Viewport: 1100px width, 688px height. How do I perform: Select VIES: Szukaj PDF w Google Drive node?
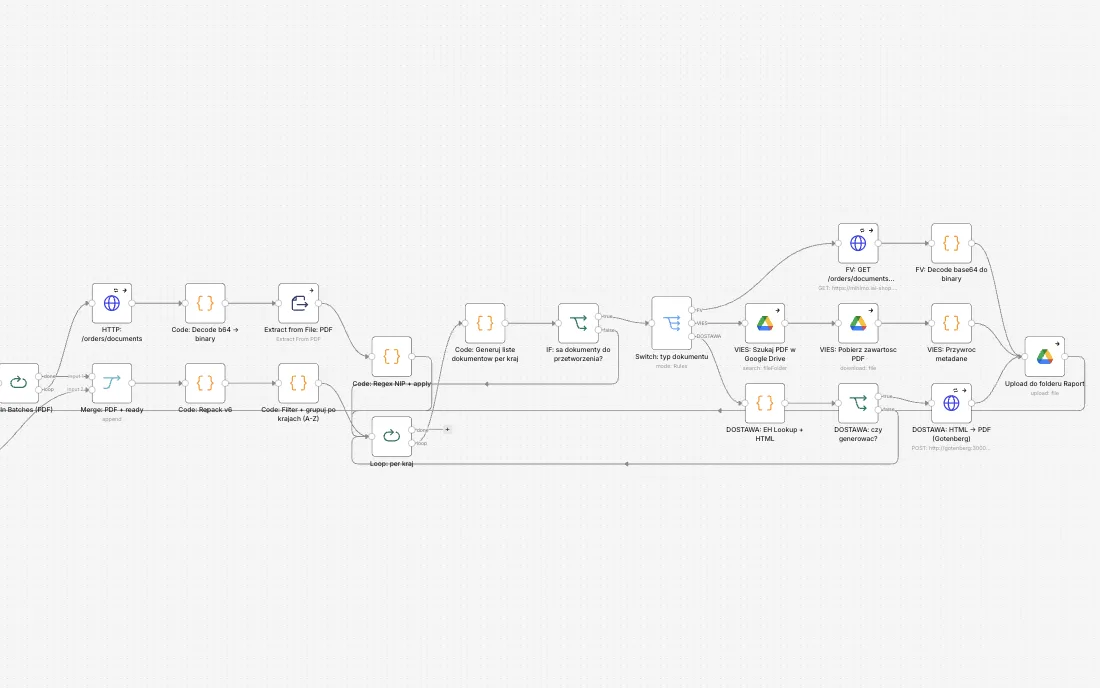click(765, 323)
